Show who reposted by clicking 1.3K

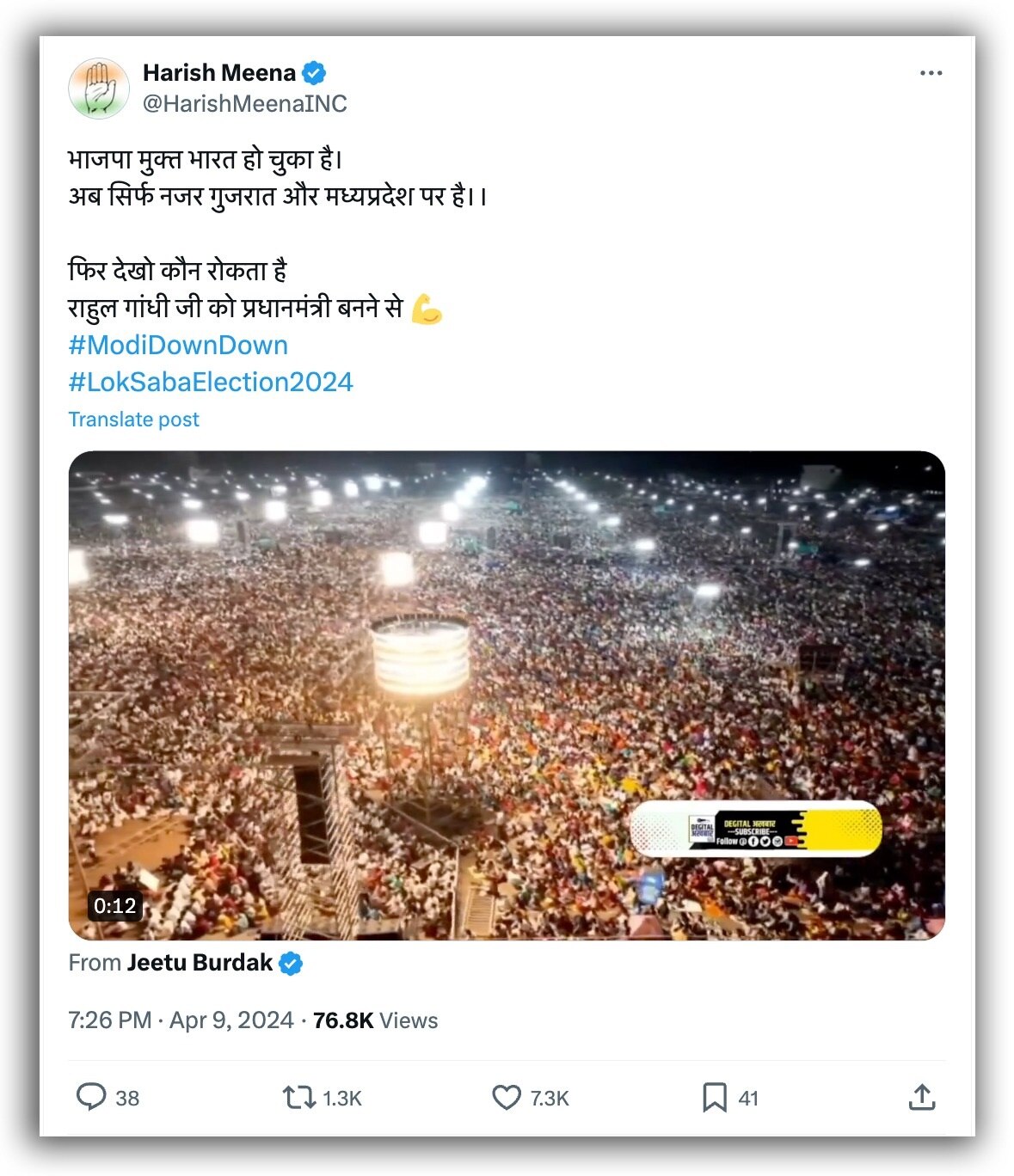341,1097
